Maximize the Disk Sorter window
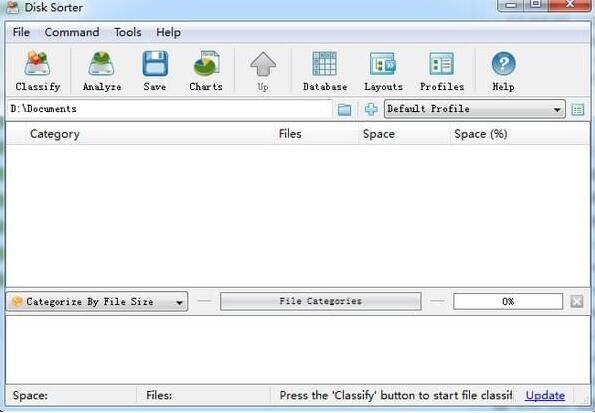Viewport: 595px width, 413px height. [535, 5]
